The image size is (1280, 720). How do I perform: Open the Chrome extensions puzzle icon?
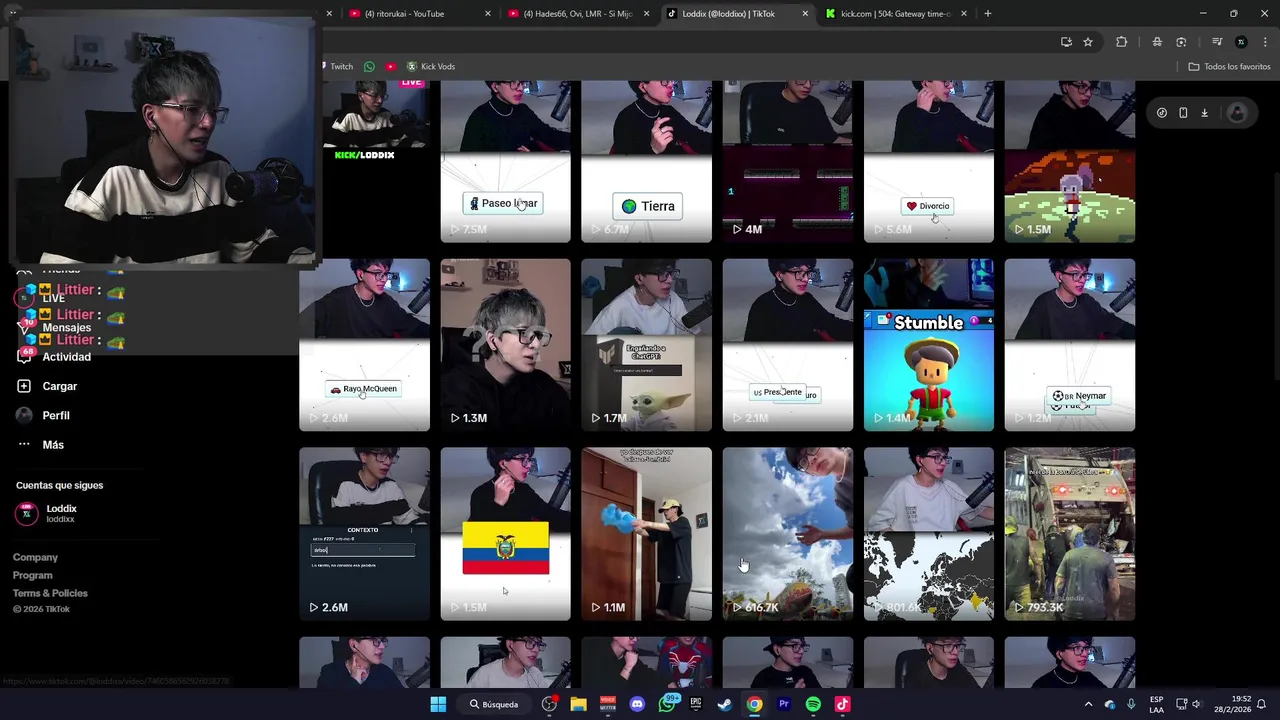(1121, 42)
